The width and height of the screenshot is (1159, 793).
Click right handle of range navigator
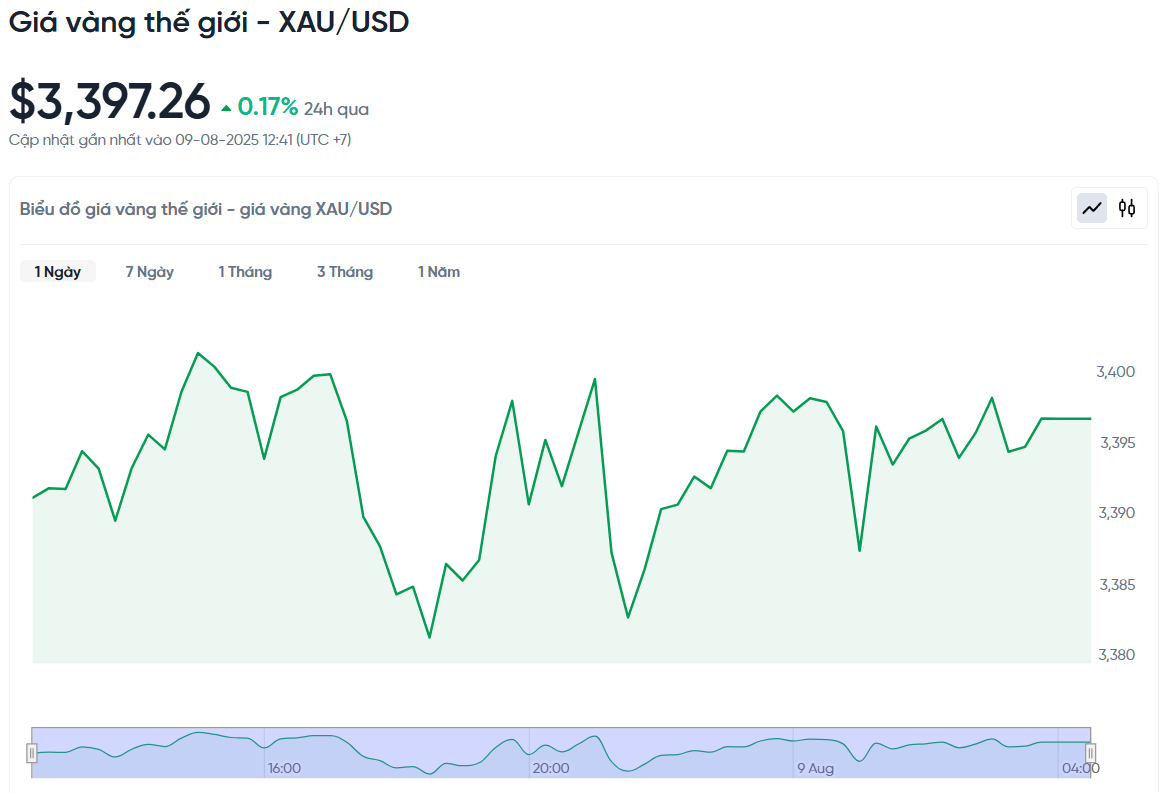pos(1090,753)
